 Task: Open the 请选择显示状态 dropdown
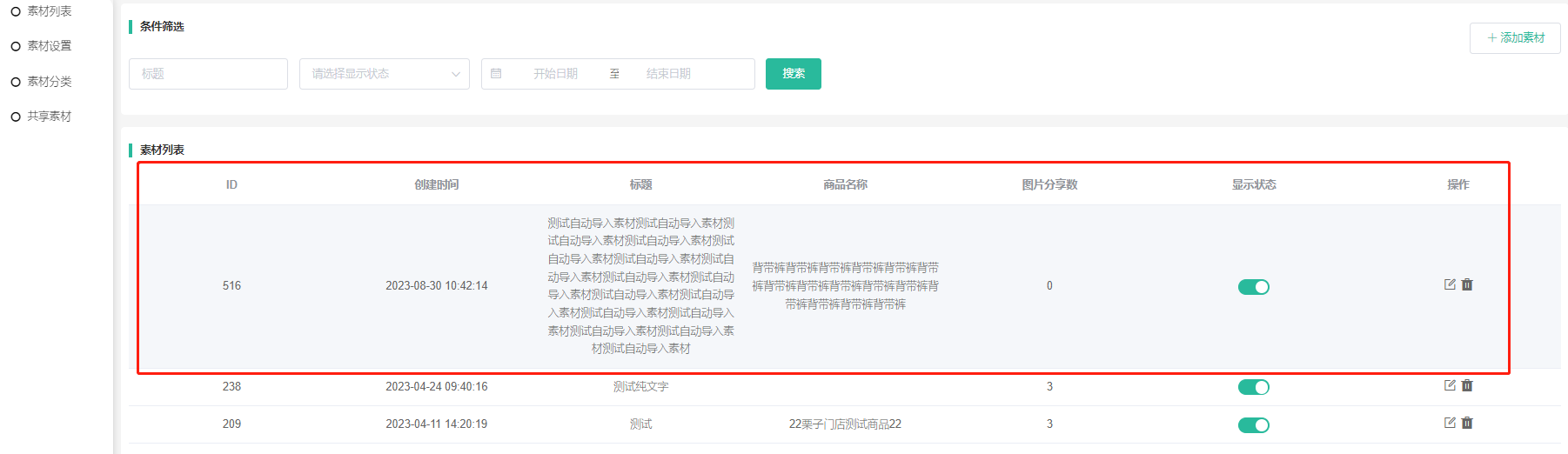point(384,74)
